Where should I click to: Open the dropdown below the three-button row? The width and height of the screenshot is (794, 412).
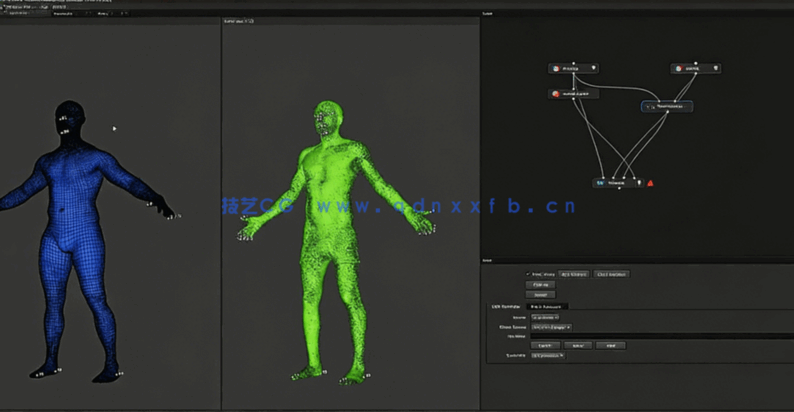coord(550,355)
